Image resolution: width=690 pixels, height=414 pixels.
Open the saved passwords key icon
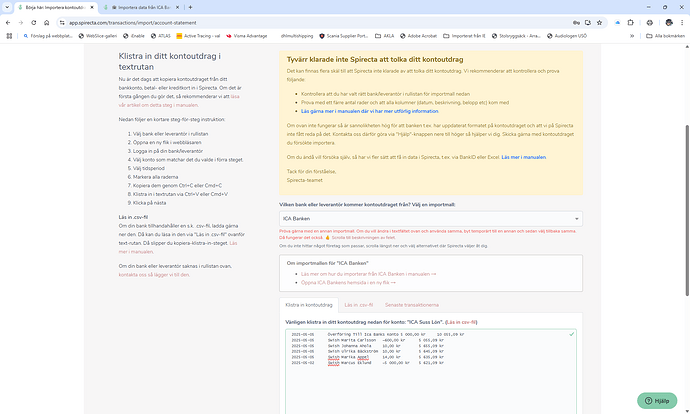(576, 22)
